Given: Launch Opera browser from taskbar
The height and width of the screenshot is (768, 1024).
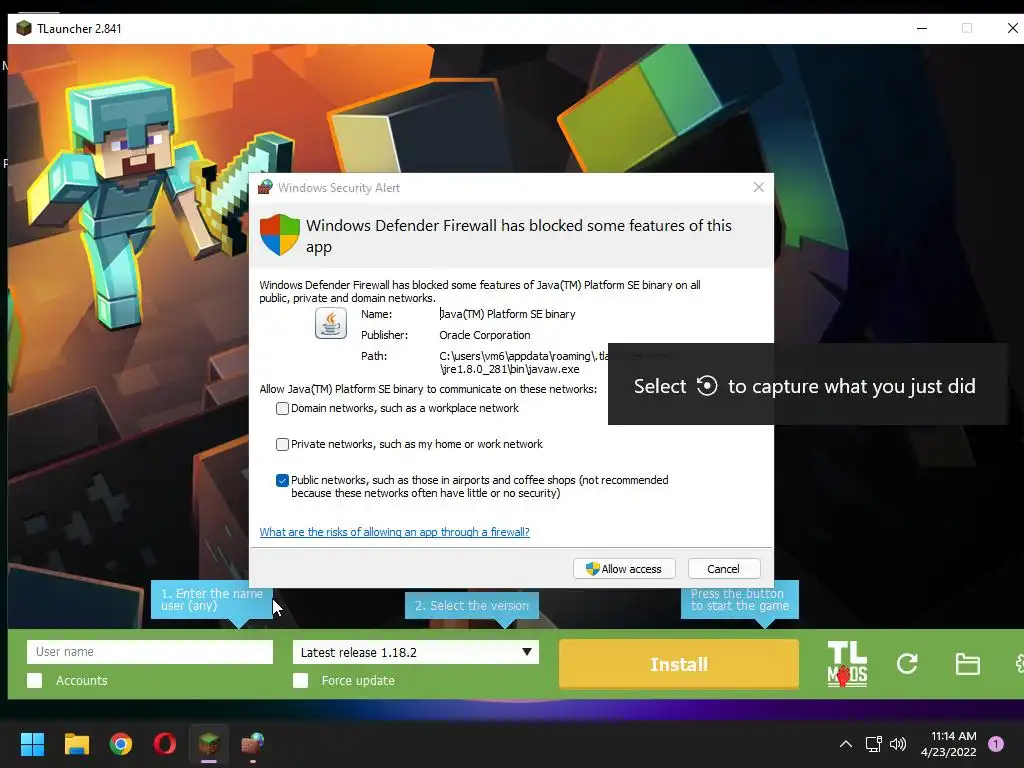Looking at the screenshot, I should (x=165, y=744).
